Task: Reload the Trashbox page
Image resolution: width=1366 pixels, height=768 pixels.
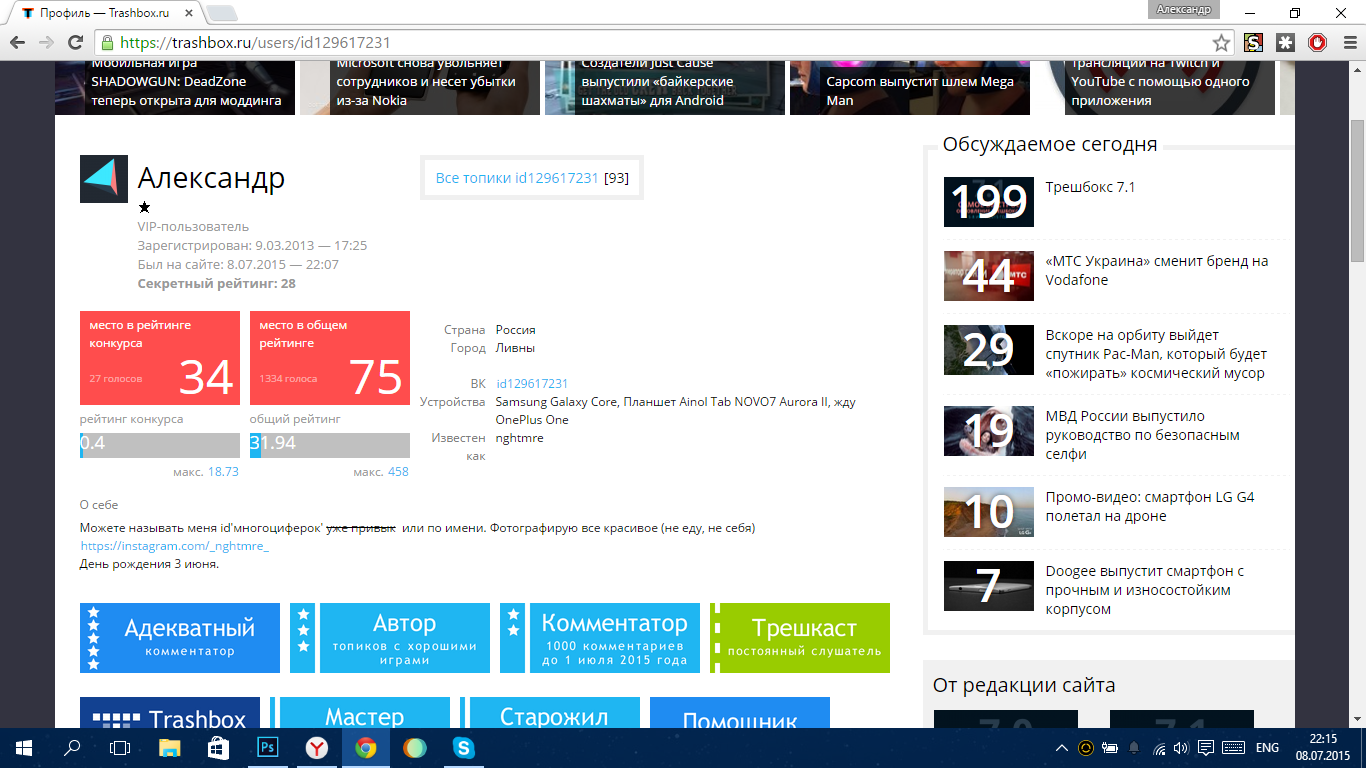Action: (x=75, y=43)
